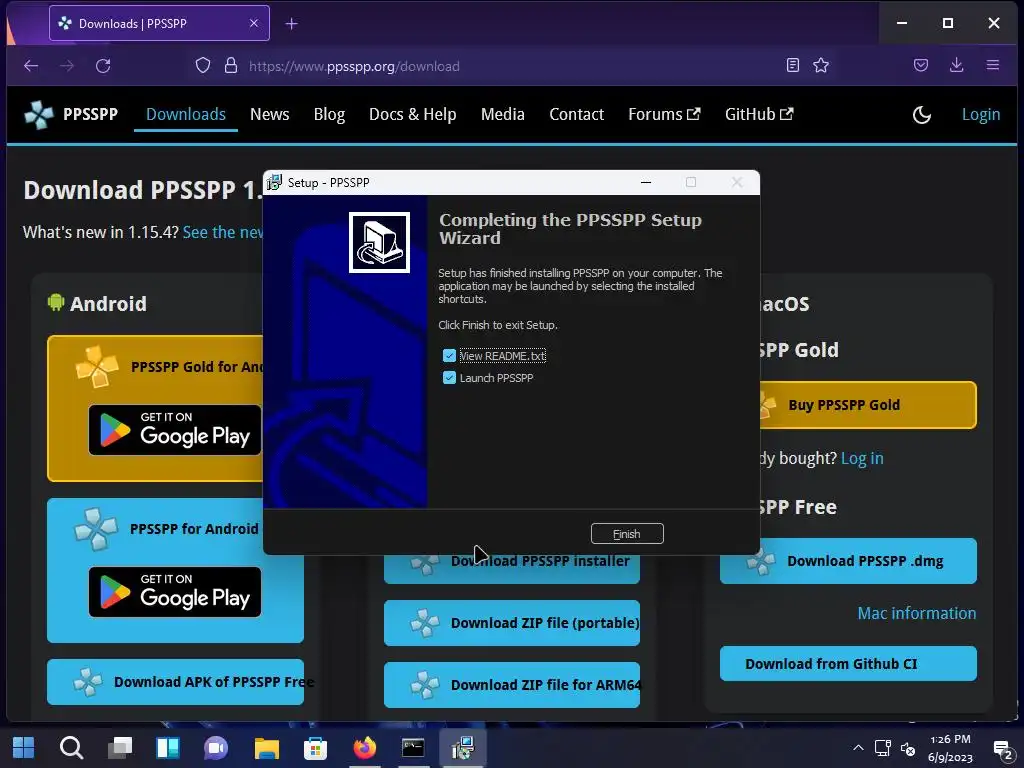
Task: Open the Windows Start menu
Action: pyautogui.click(x=24, y=748)
